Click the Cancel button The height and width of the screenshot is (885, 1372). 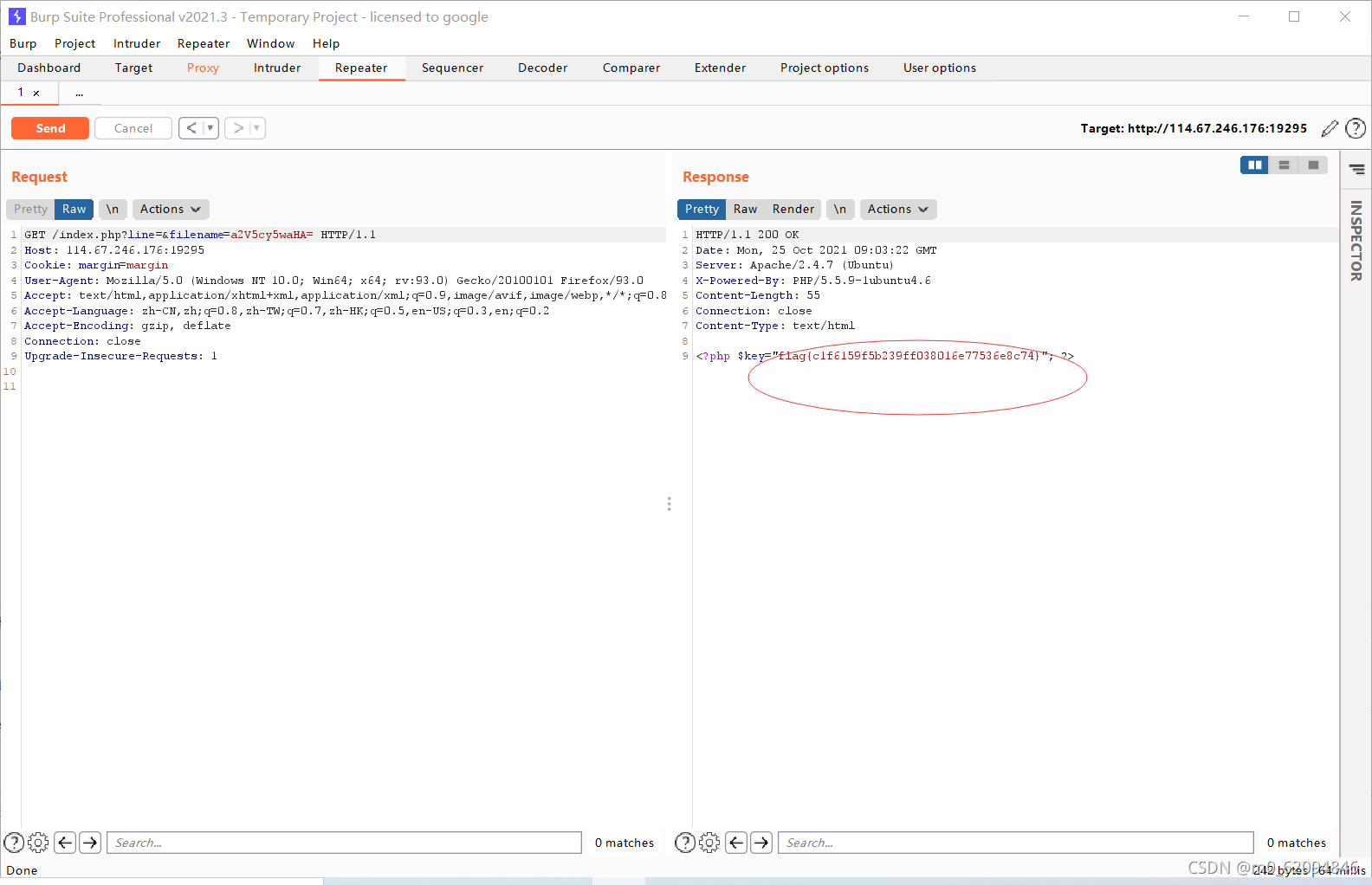coord(133,128)
